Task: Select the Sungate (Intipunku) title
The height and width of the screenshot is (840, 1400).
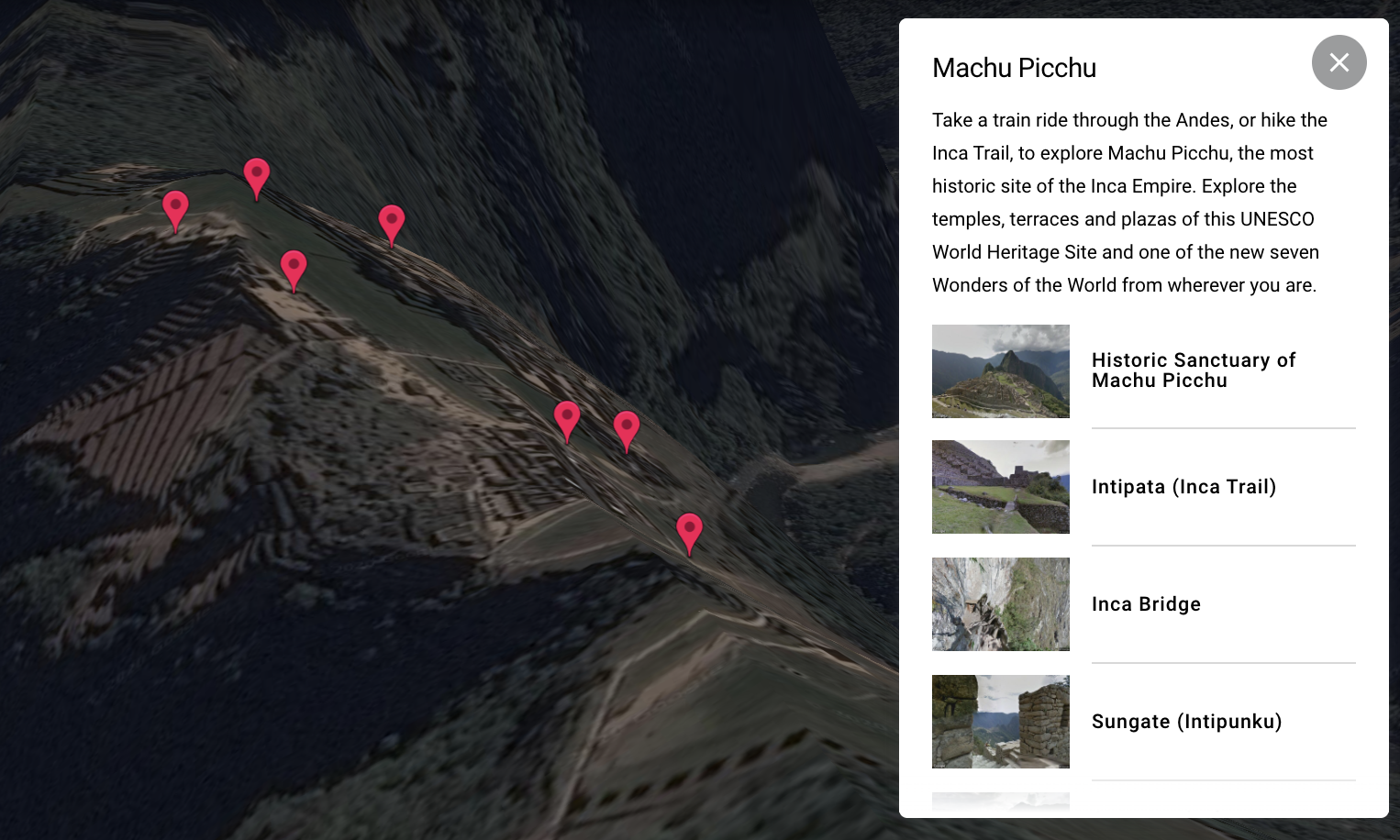Action: tap(1186, 722)
